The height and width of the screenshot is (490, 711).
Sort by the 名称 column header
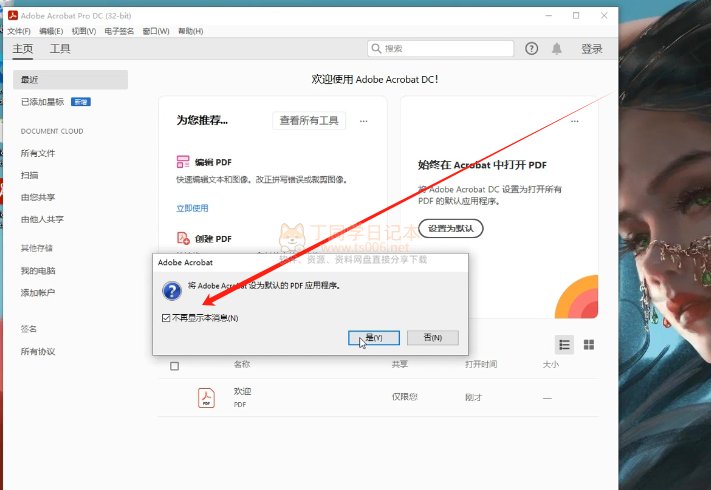(242, 364)
